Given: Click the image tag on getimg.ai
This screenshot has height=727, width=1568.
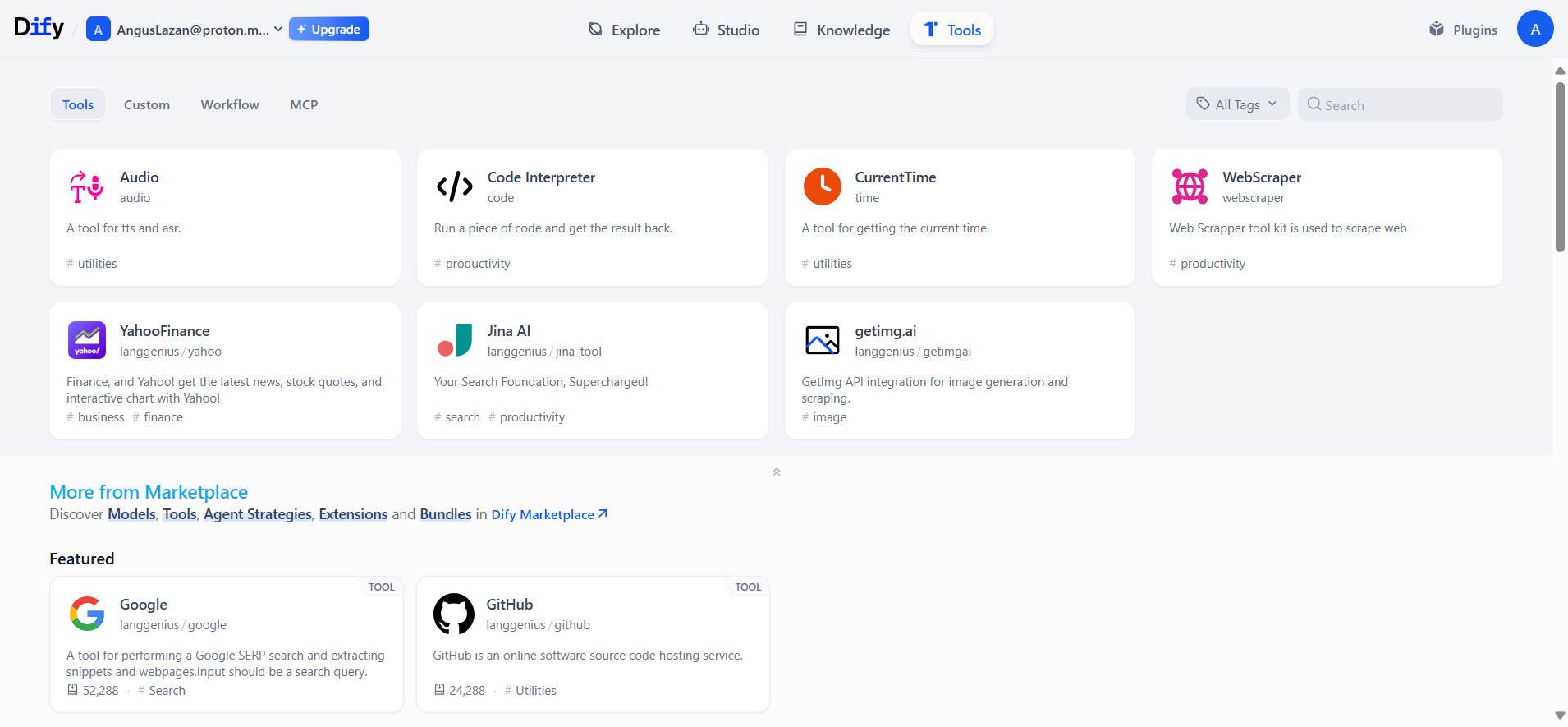Looking at the screenshot, I should (x=824, y=417).
